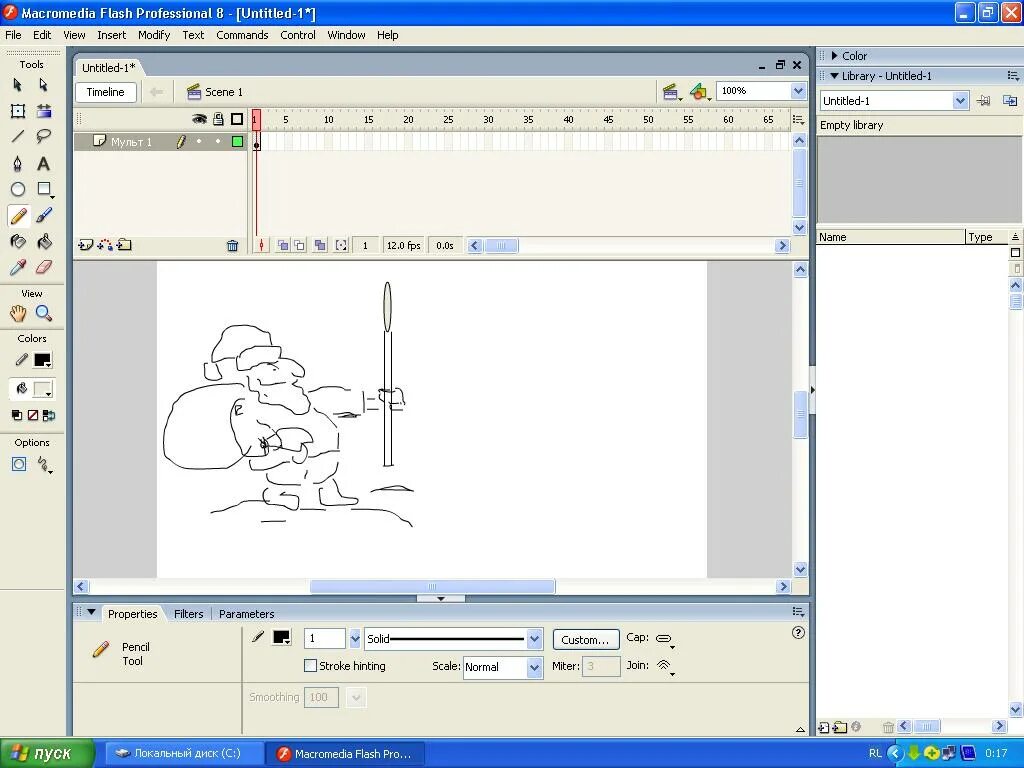This screenshot has height=768, width=1024.
Task: Toggle Onion Skin button
Action: tap(283, 246)
